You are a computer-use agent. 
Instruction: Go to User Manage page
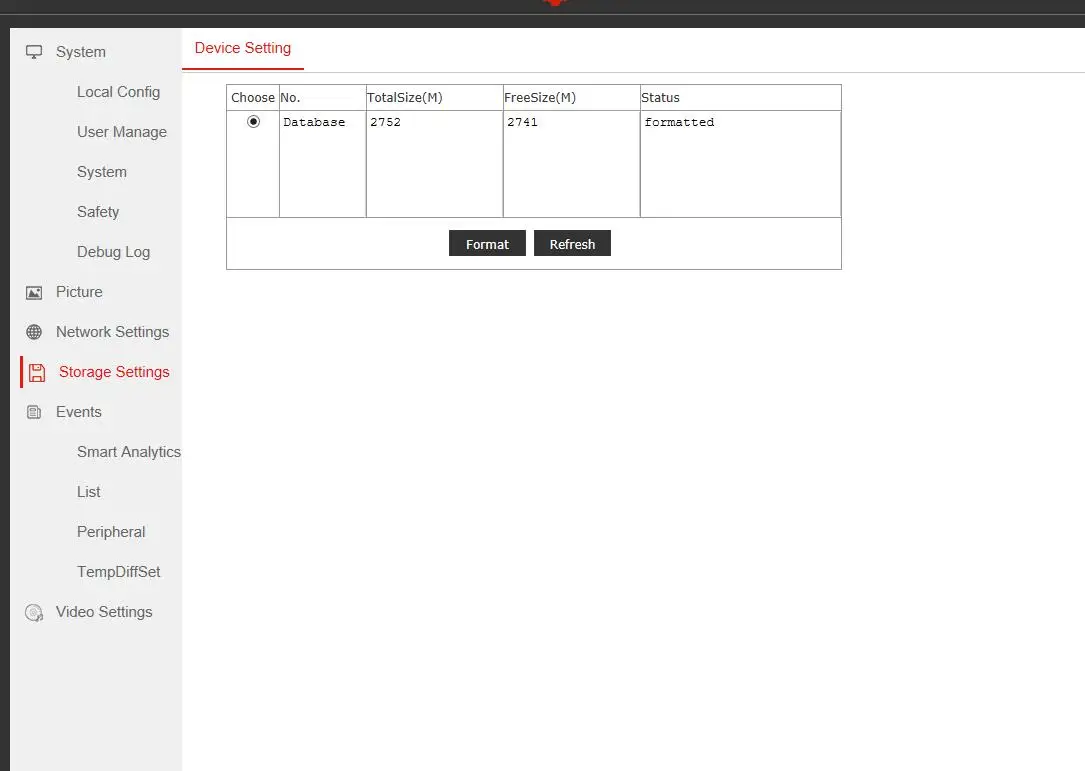(x=121, y=132)
